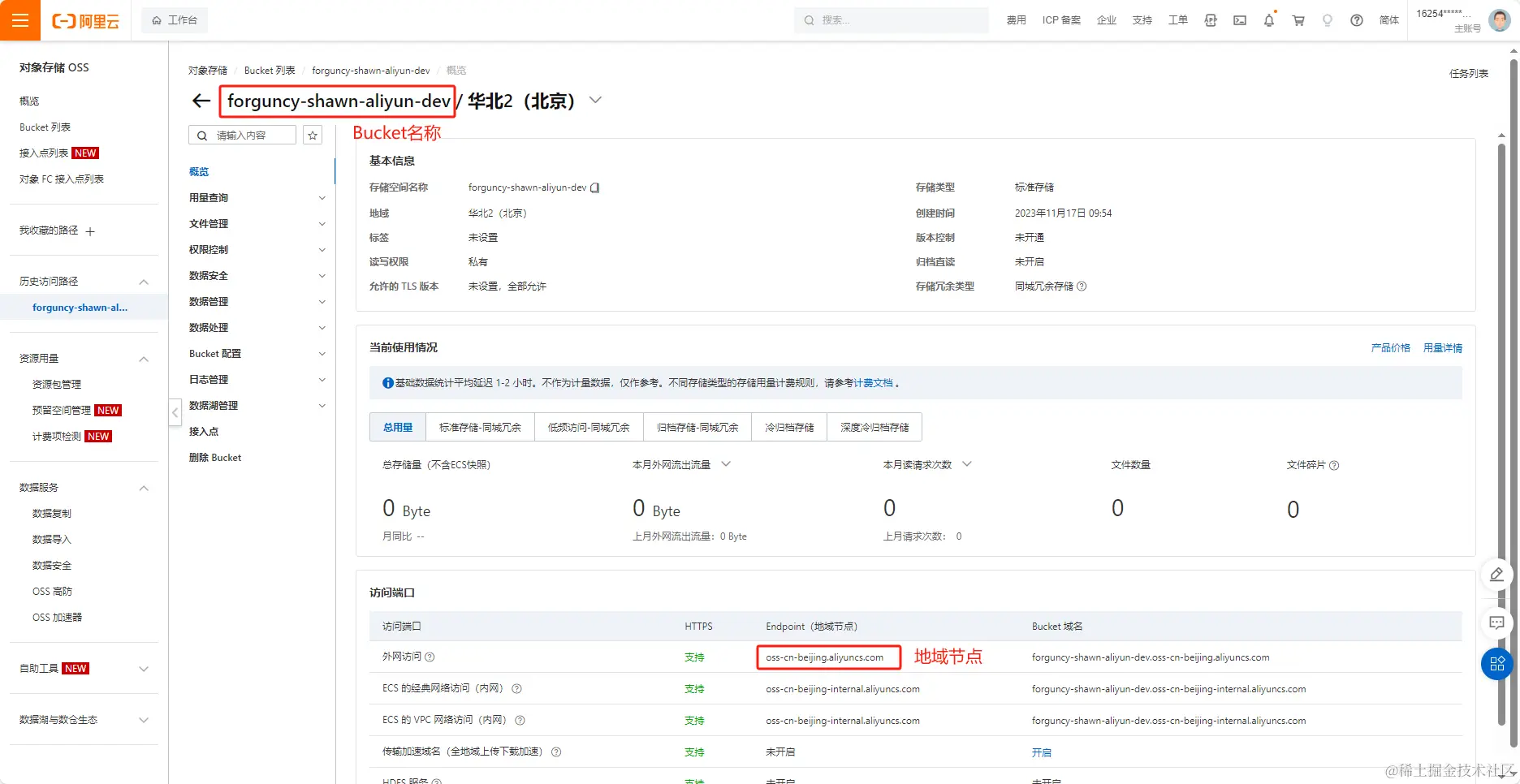This screenshot has height=784, width=1520.
Task: Go back with the left arrow beside bucket name
Action: [x=201, y=101]
